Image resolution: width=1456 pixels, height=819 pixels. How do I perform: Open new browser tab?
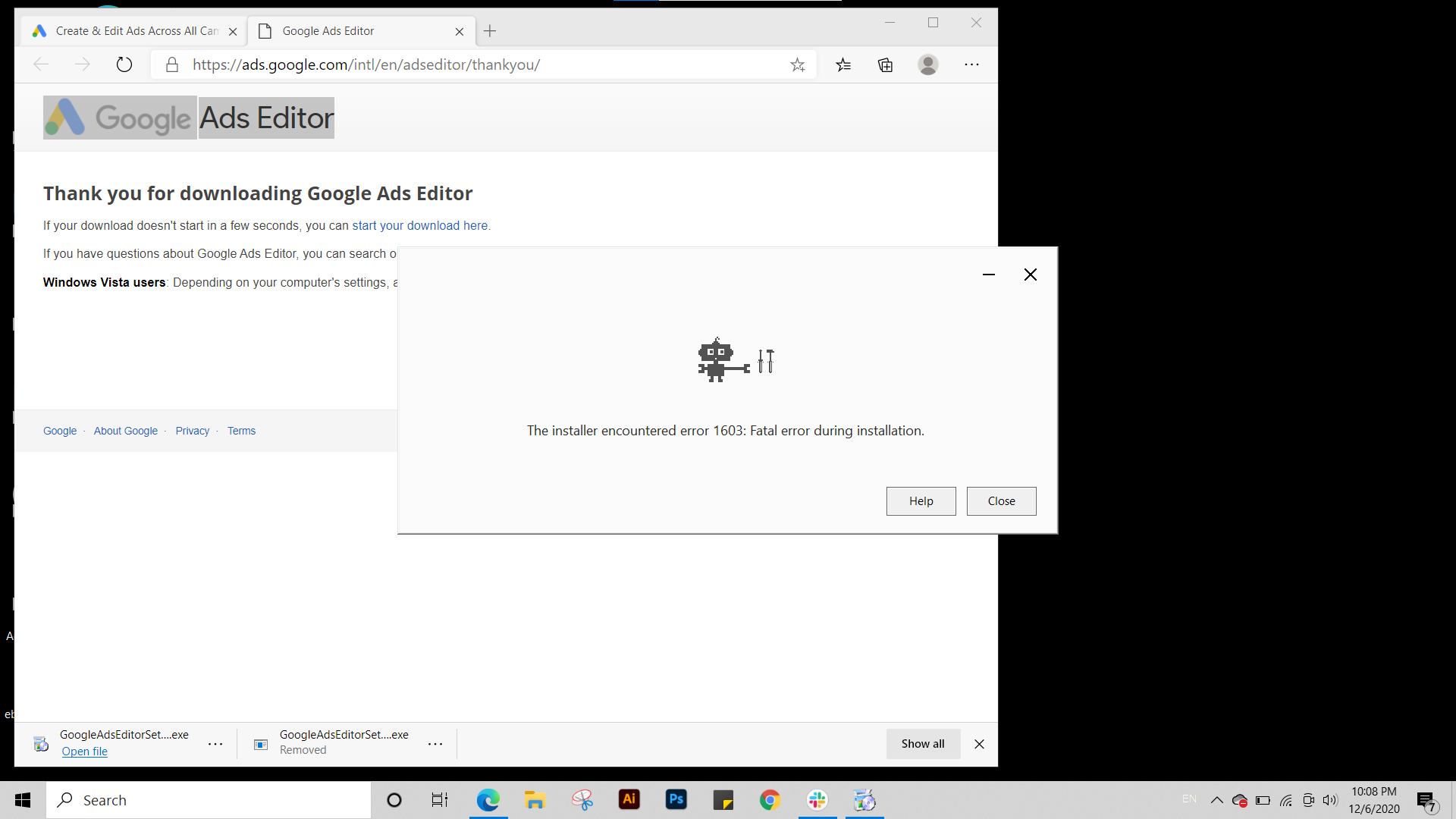tap(490, 31)
